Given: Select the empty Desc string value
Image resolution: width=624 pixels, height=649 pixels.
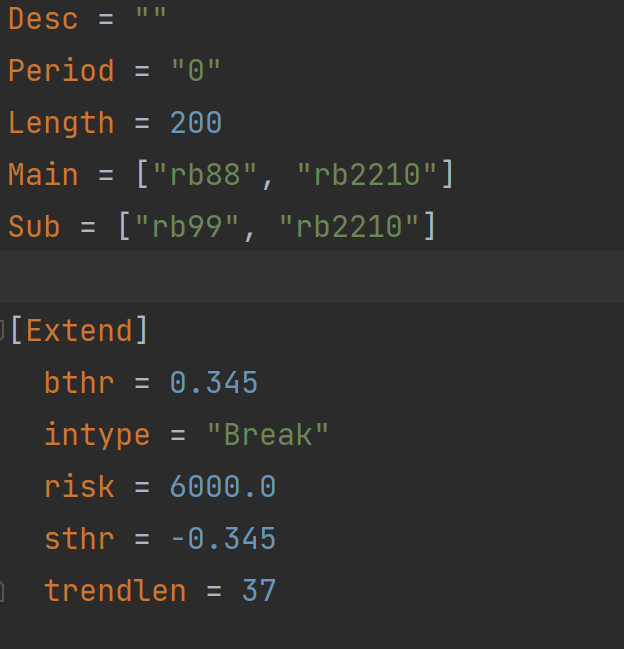Looking at the screenshot, I should [x=151, y=17].
